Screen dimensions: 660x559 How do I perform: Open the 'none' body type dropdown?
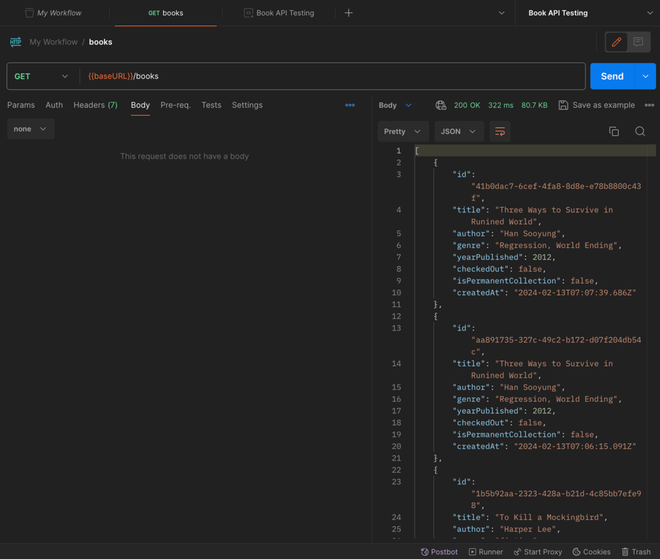point(30,129)
